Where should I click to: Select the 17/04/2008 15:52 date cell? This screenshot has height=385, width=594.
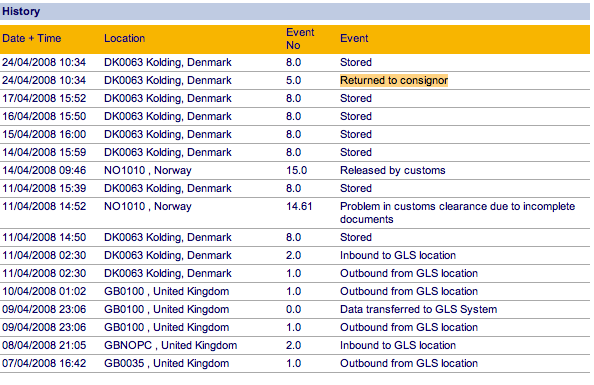(44, 98)
